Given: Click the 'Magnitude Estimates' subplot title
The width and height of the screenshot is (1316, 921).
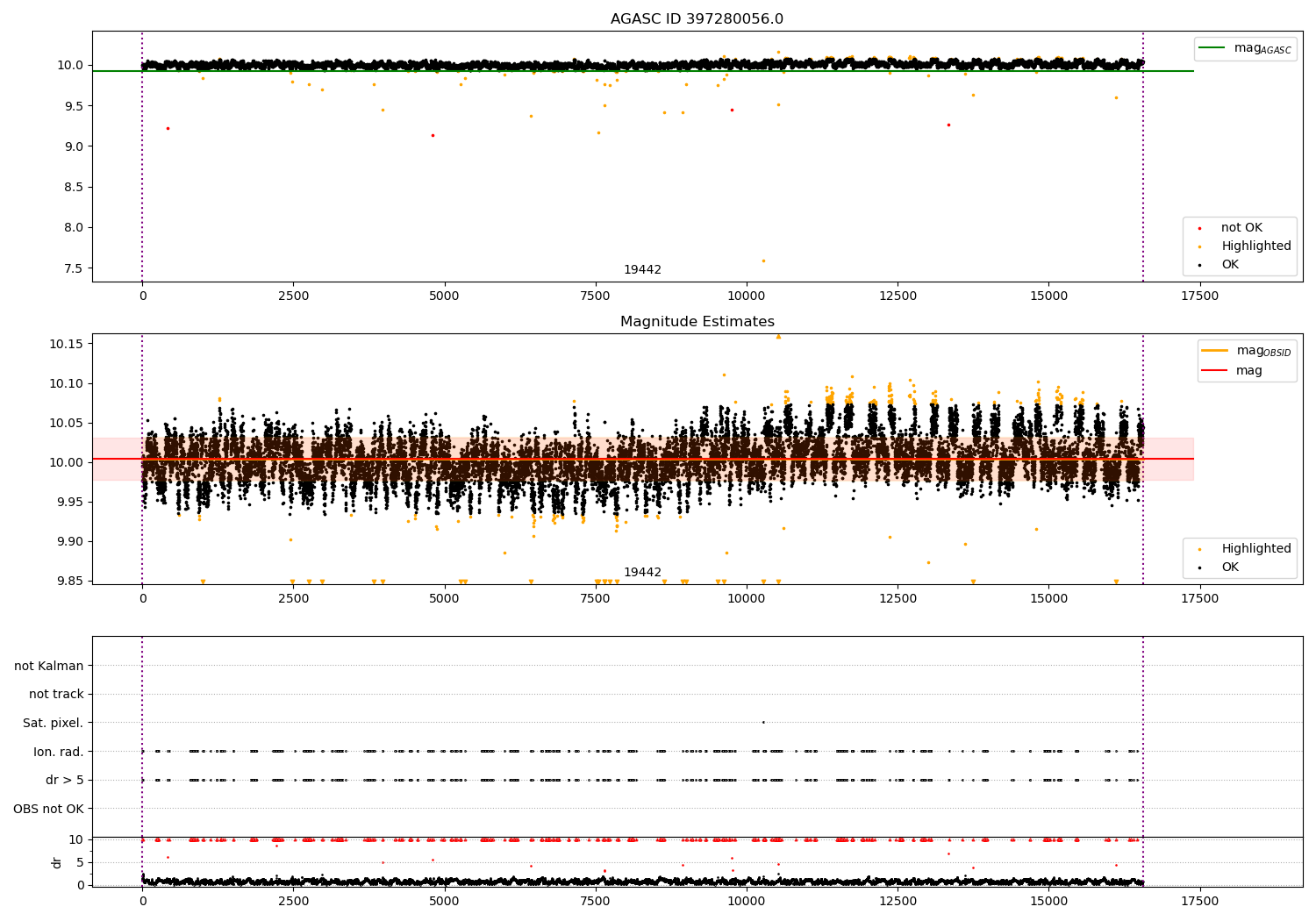Looking at the screenshot, I should [x=697, y=322].
